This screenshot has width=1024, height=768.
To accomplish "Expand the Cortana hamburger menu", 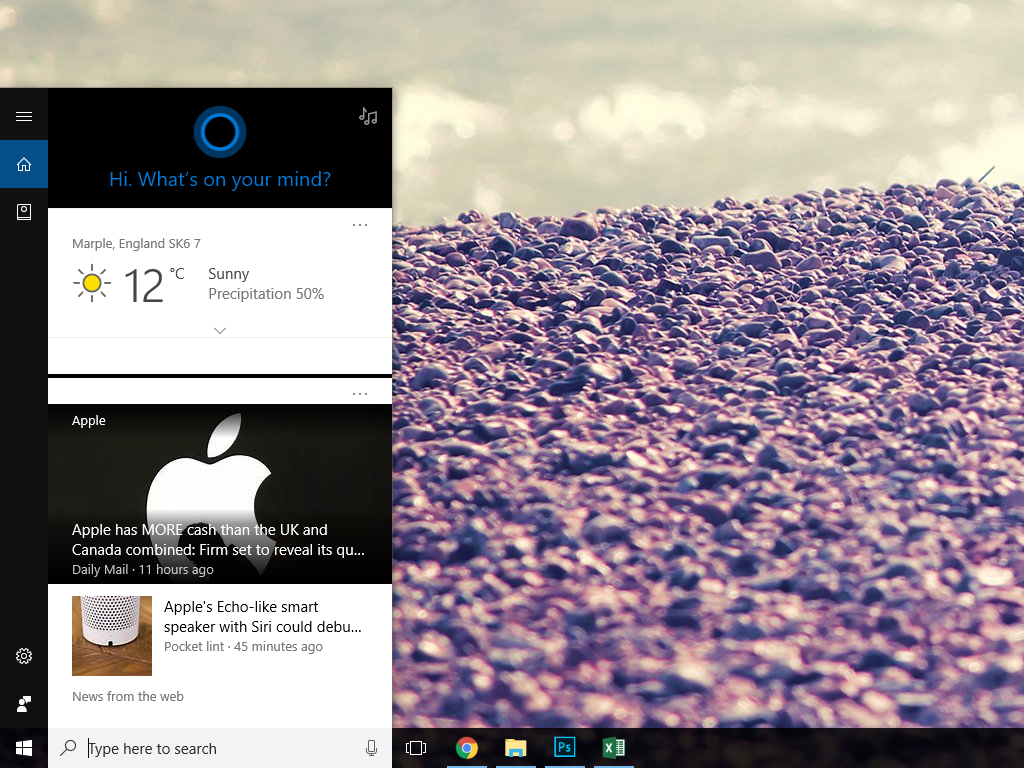I will [24, 116].
